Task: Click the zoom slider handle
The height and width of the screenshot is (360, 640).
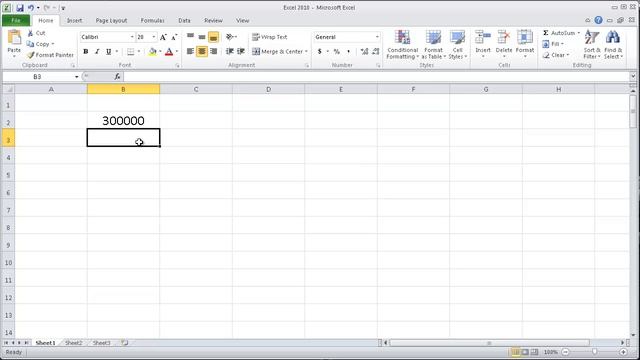Action: coord(595,352)
